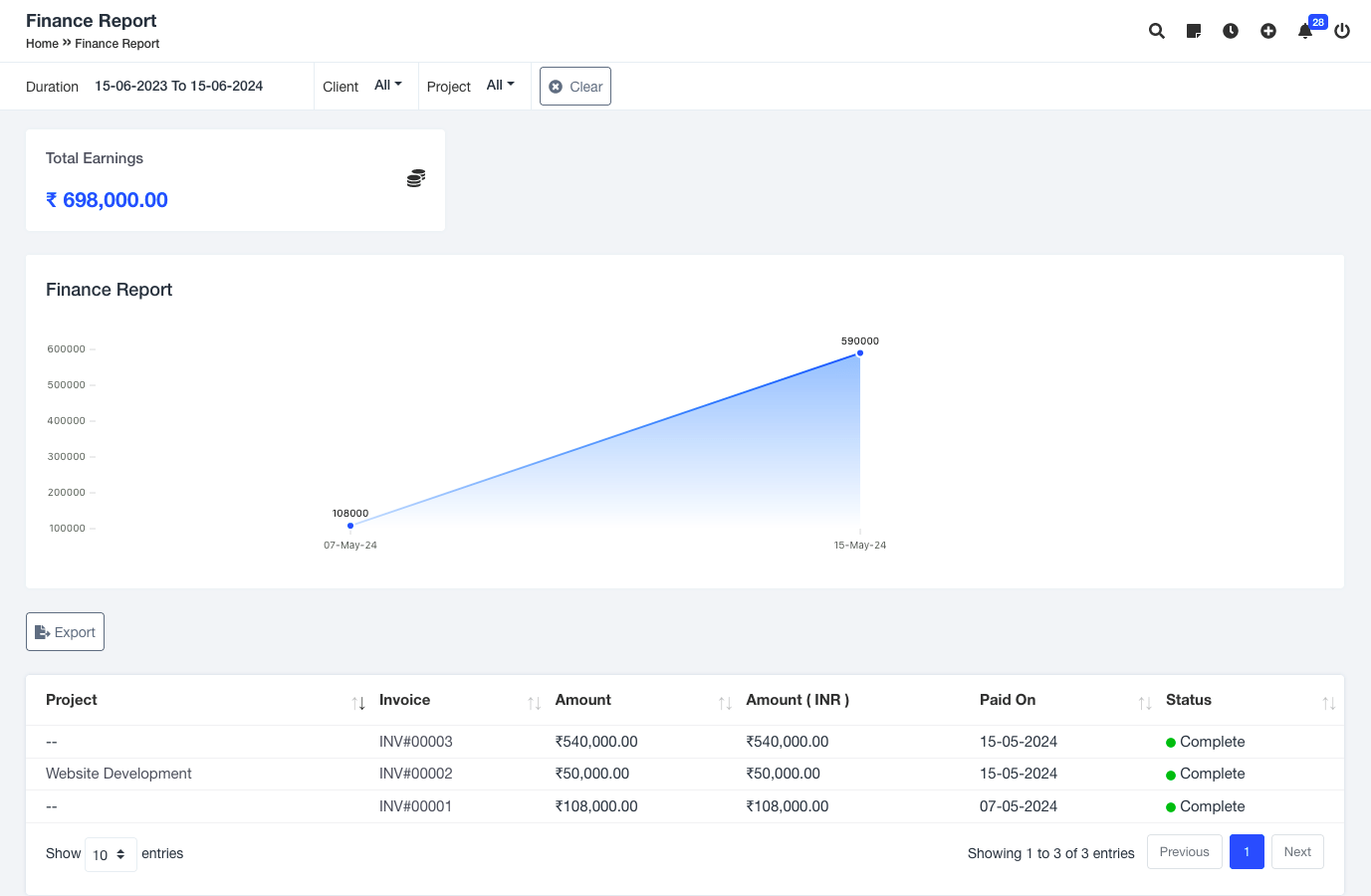The width and height of the screenshot is (1371, 896).
Task: Click the Next pagination button
Action: (1297, 852)
